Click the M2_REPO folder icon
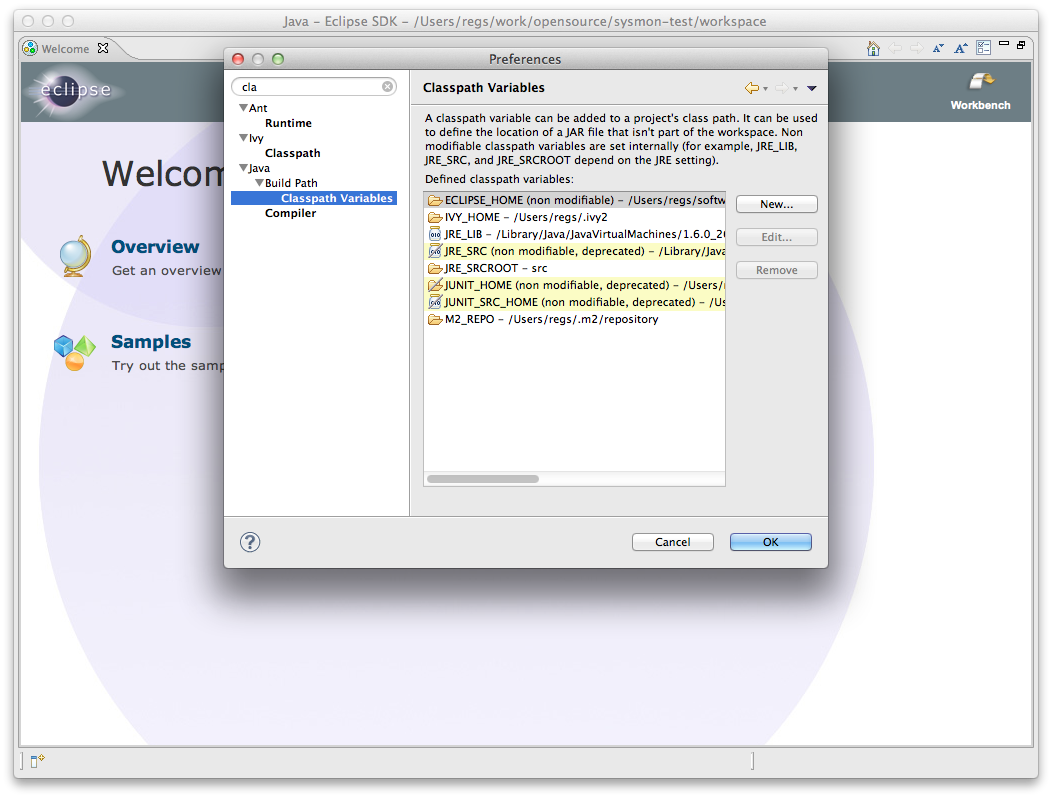The image size is (1052, 798). tap(435, 319)
